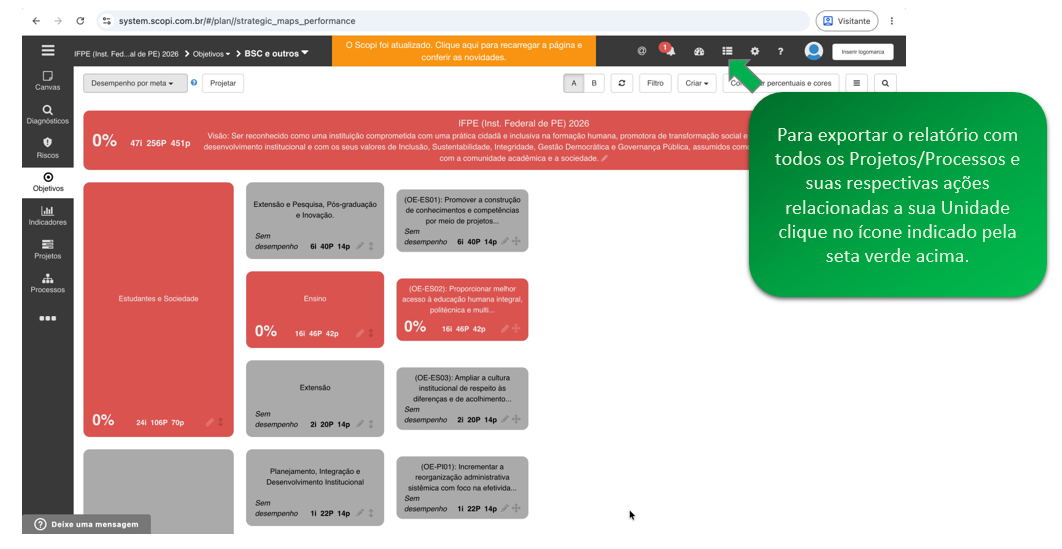Click the notification bell with red badge
The width and height of the screenshot is (1062, 549).
668,49
